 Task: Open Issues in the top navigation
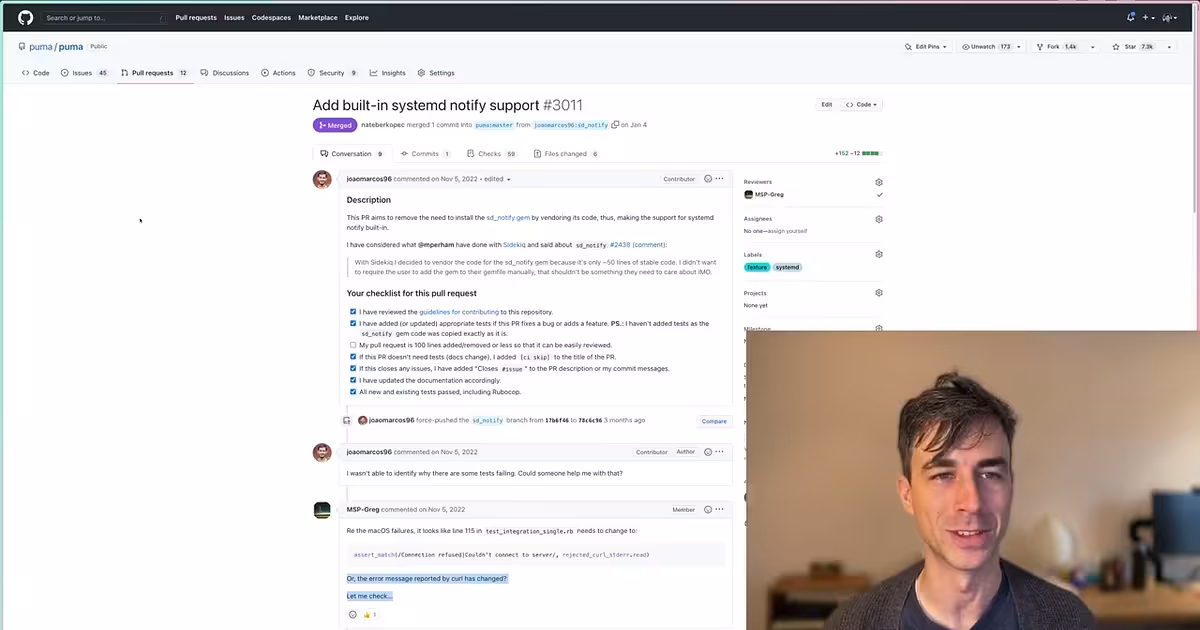[x=234, y=17]
